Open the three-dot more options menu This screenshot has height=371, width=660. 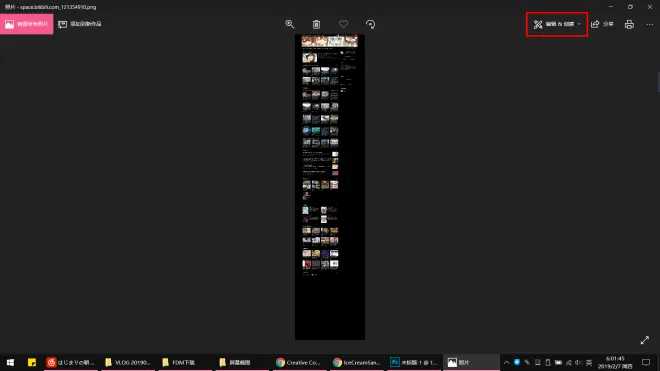tap(649, 24)
